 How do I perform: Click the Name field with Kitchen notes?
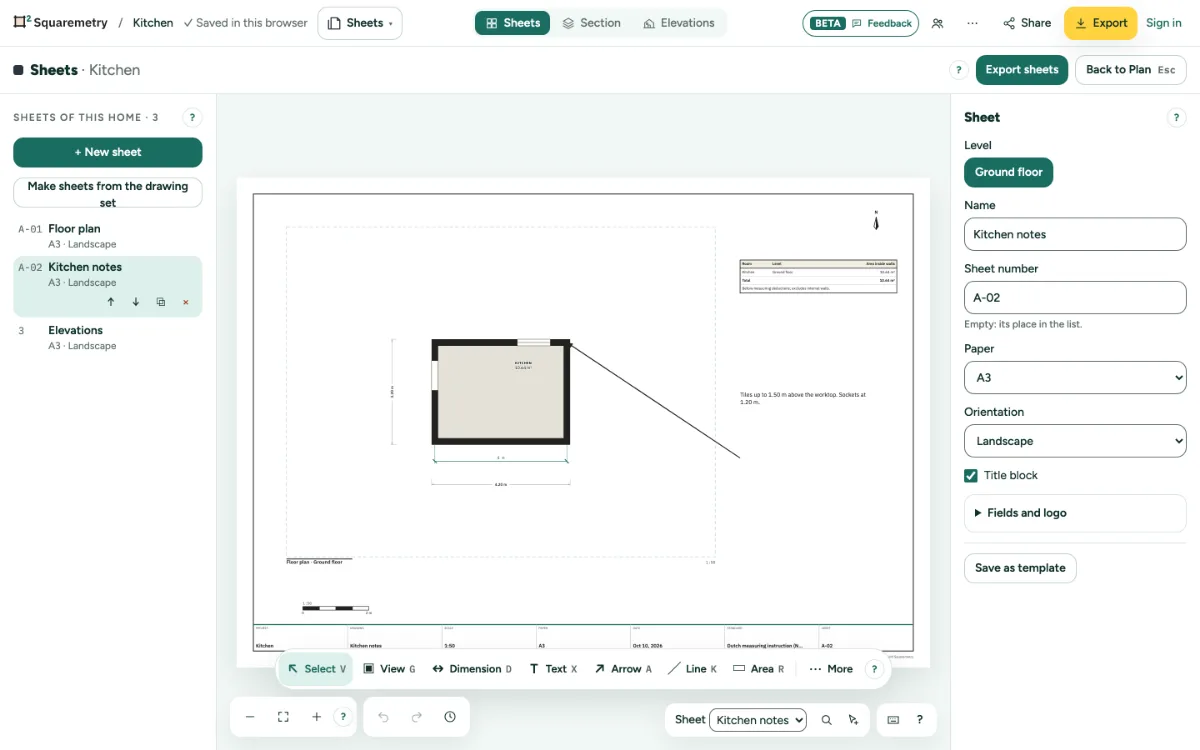pos(1075,234)
